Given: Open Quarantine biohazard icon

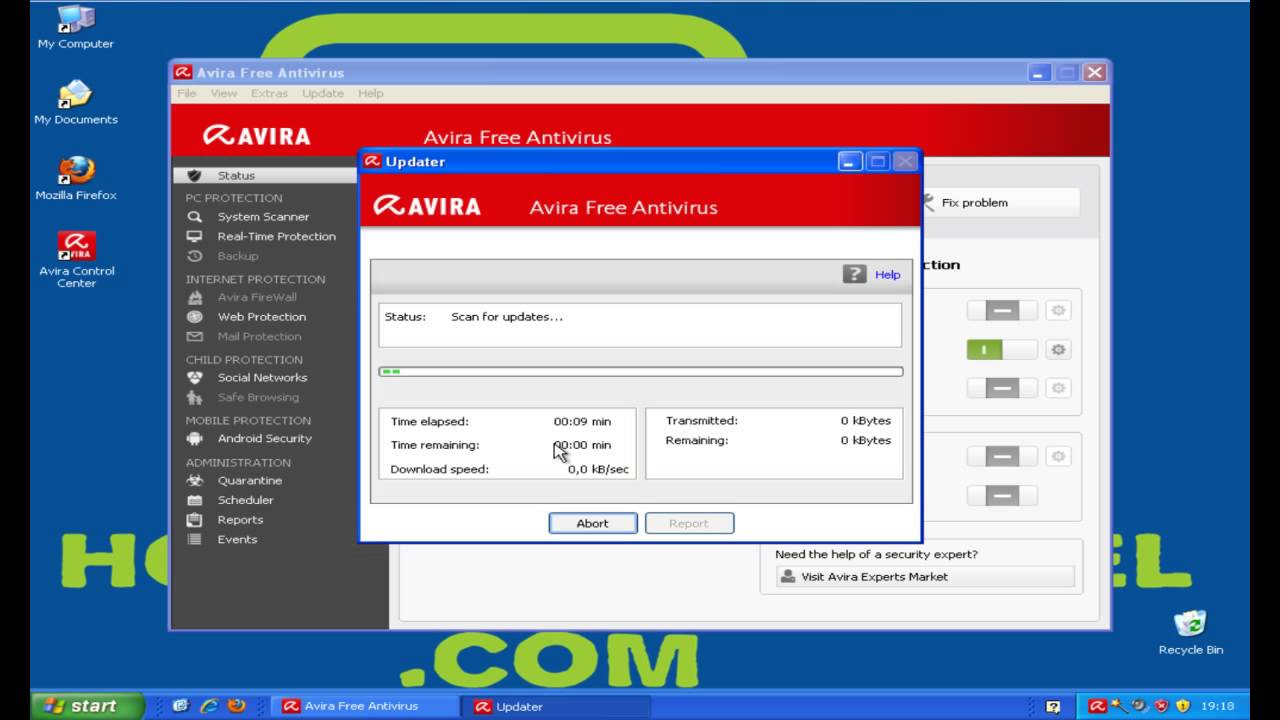Looking at the screenshot, I should 195,480.
